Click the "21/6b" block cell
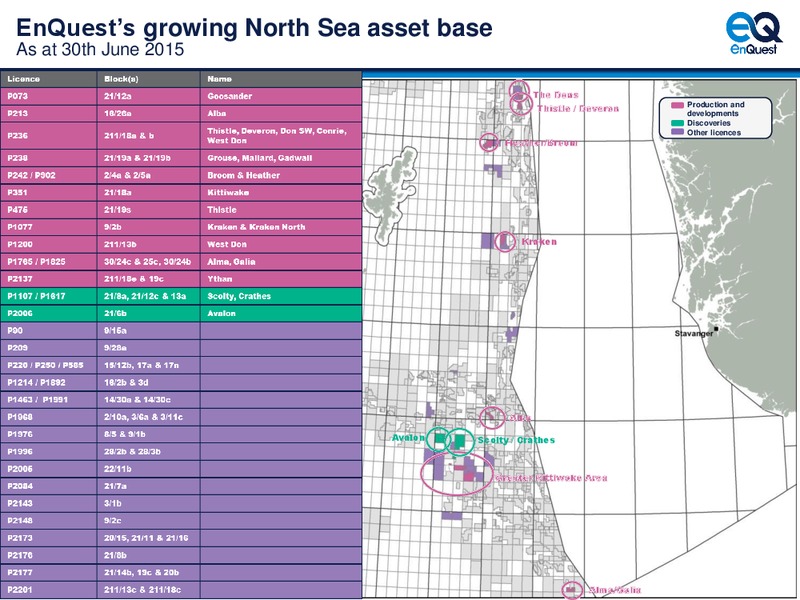Image resolution: width=800 pixels, height=600 pixels. pos(148,313)
